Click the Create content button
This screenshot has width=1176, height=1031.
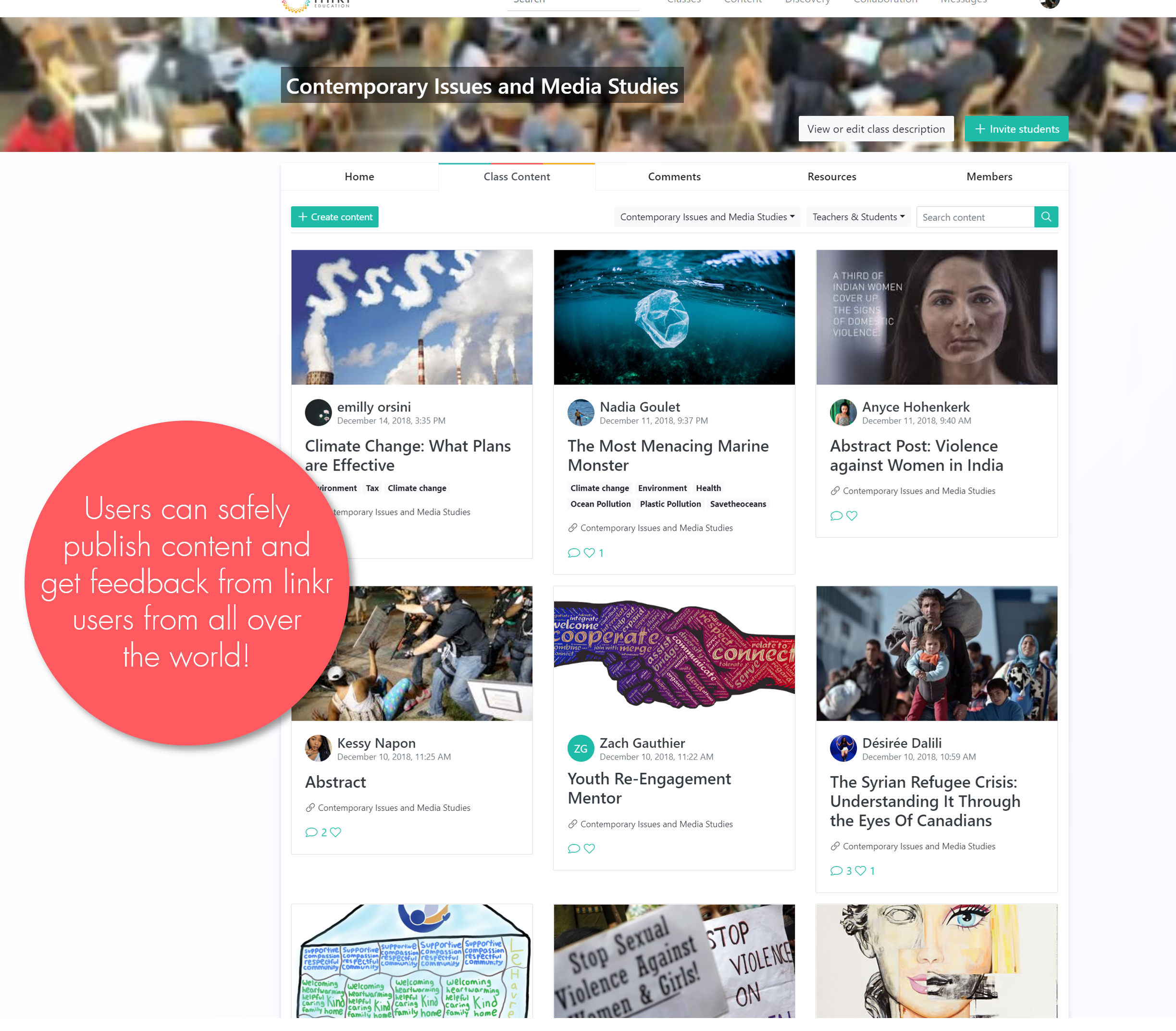[335, 217]
